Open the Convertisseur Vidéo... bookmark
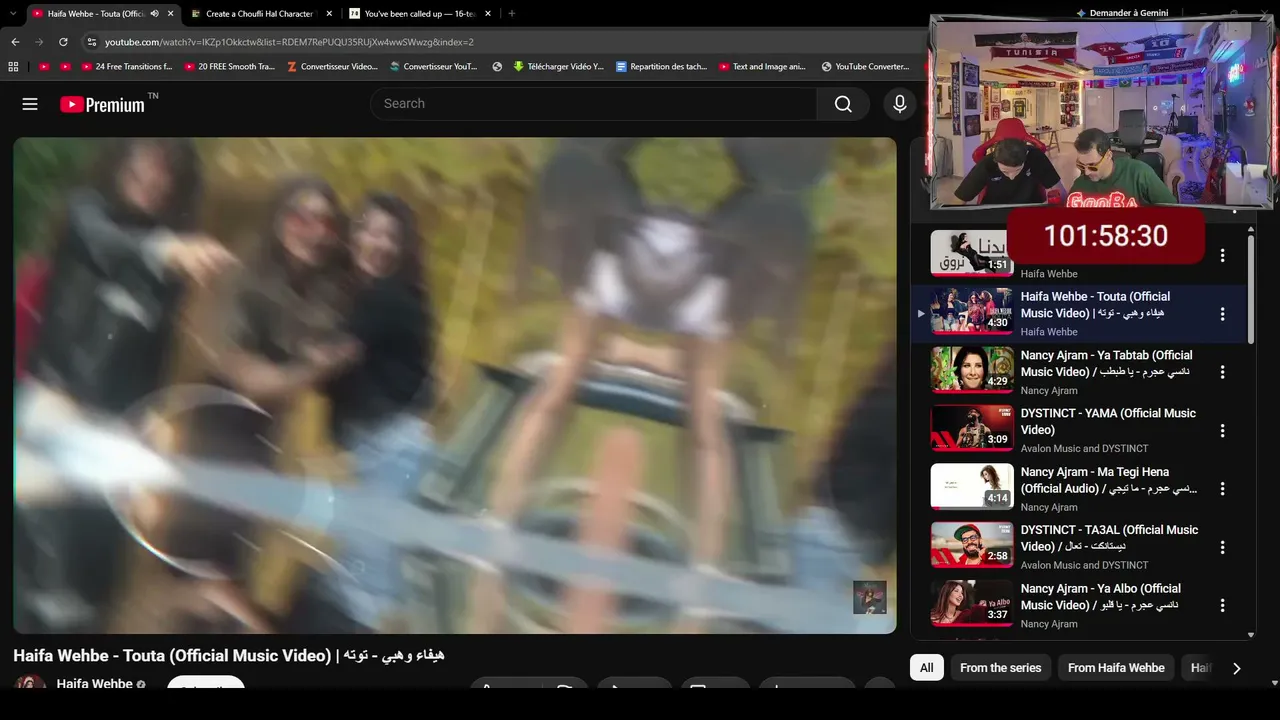 coord(332,67)
